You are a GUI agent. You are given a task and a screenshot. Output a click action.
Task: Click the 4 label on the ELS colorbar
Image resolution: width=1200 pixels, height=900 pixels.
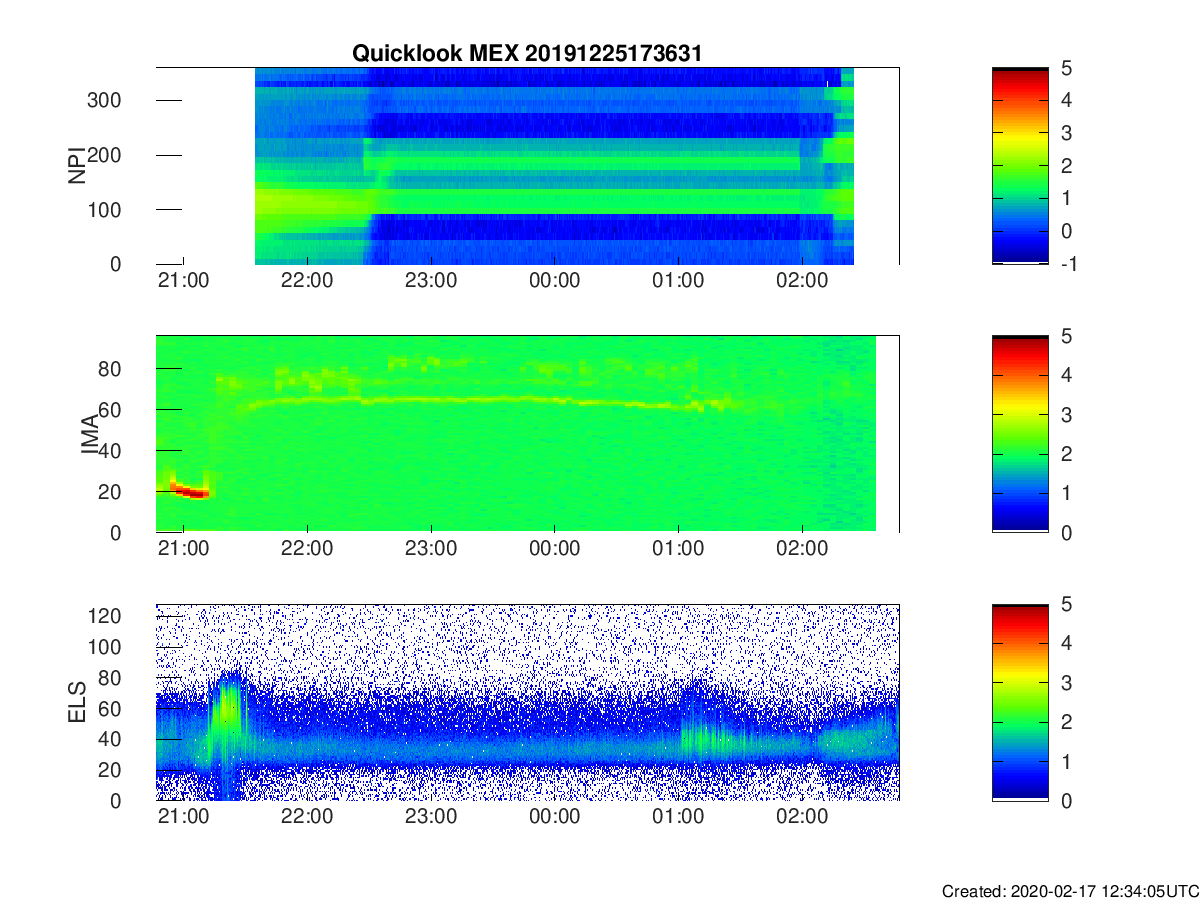pyautogui.click(x=1067, y=643)
